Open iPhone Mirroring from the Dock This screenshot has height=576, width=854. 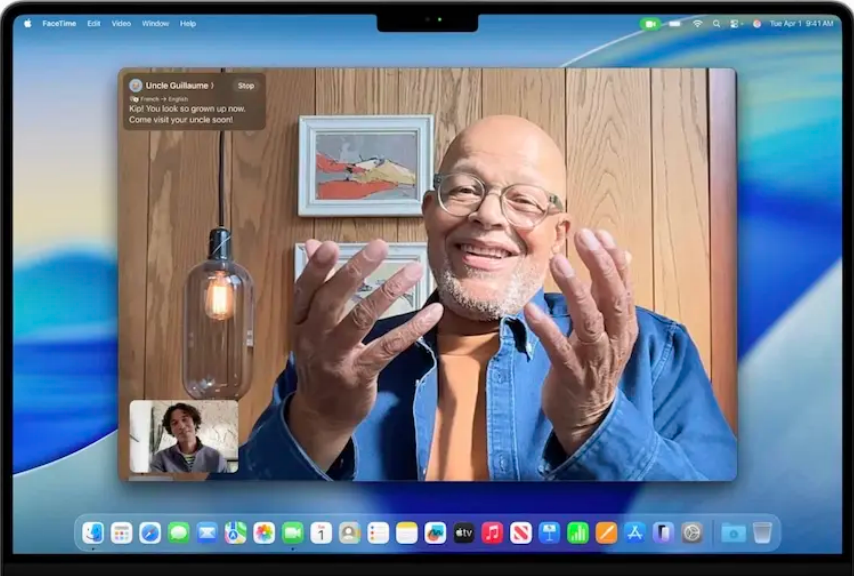coord(663,532)
